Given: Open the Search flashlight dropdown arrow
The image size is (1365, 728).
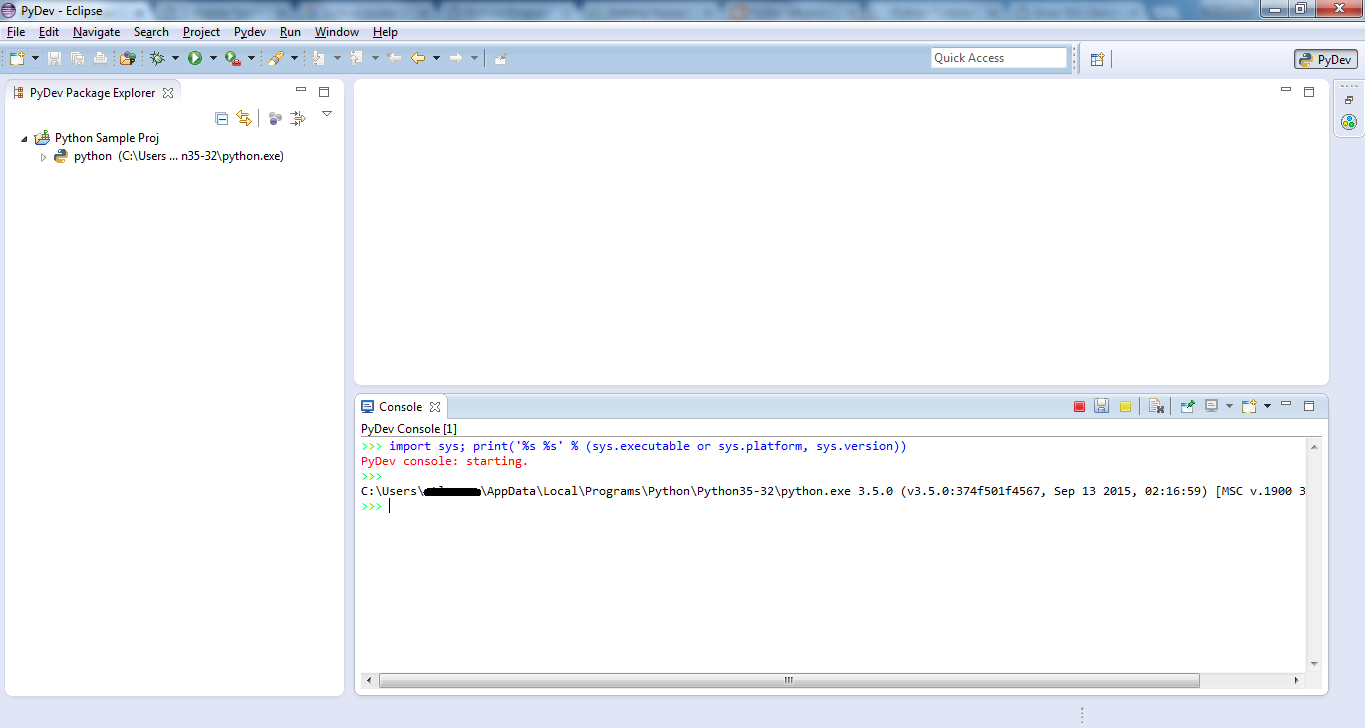Looking at the screenshot, I should point(294,58).
